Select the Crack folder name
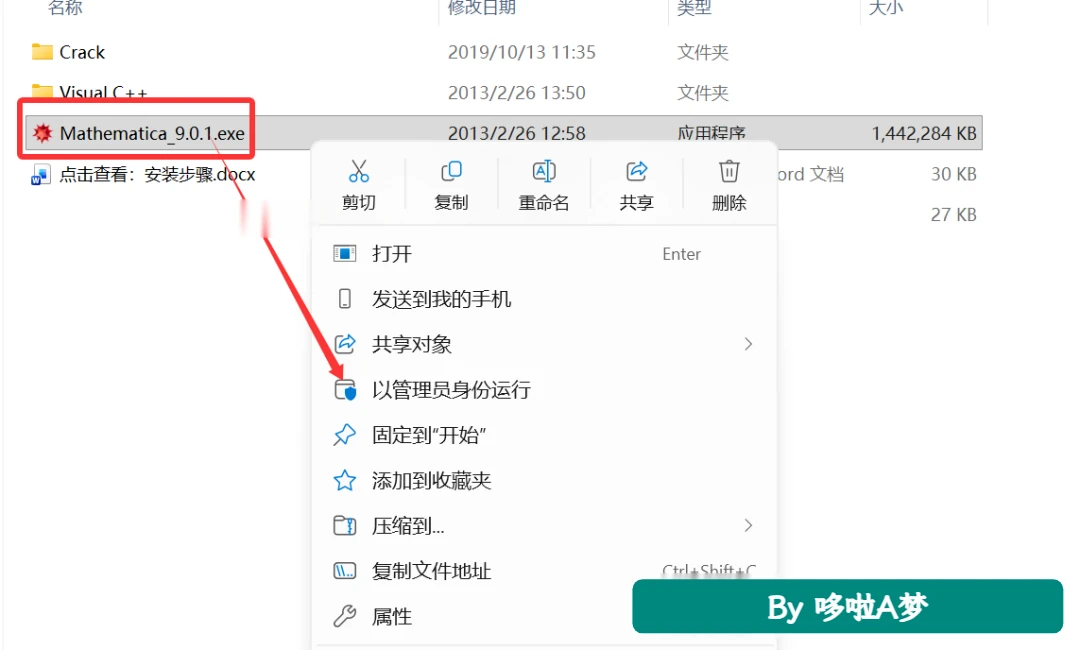 click(82, 52)
